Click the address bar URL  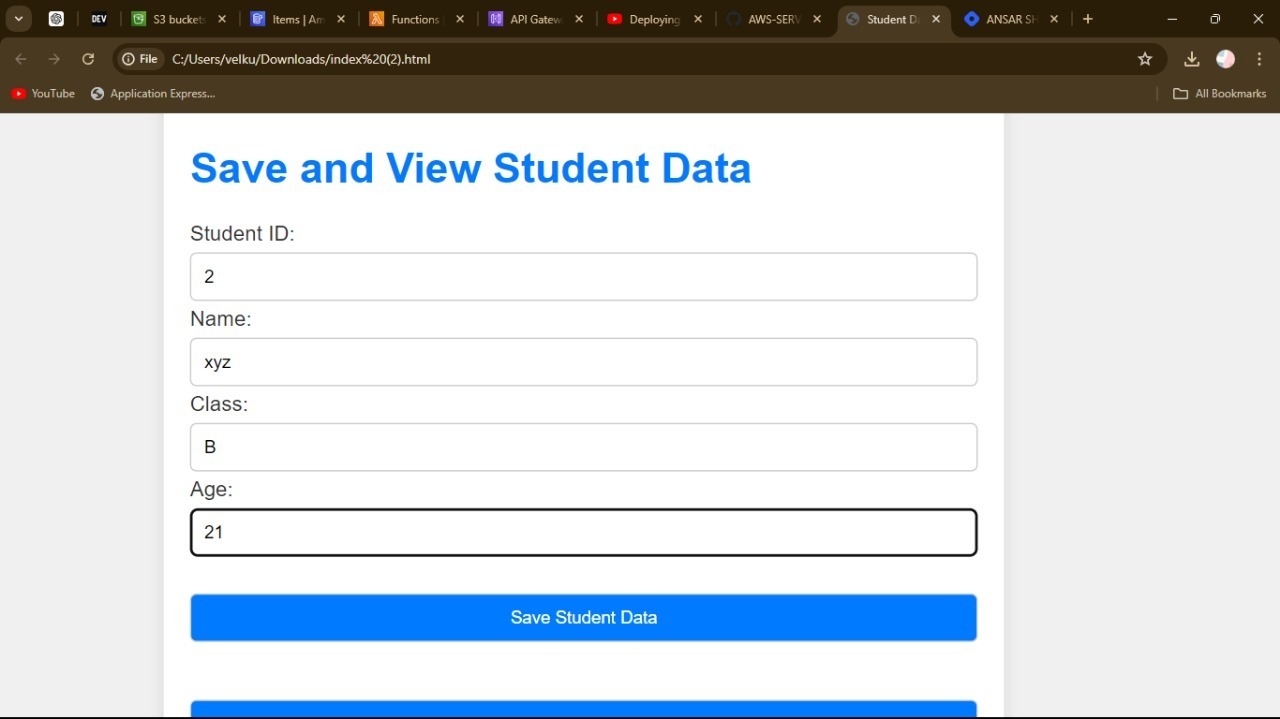(301, 59)
